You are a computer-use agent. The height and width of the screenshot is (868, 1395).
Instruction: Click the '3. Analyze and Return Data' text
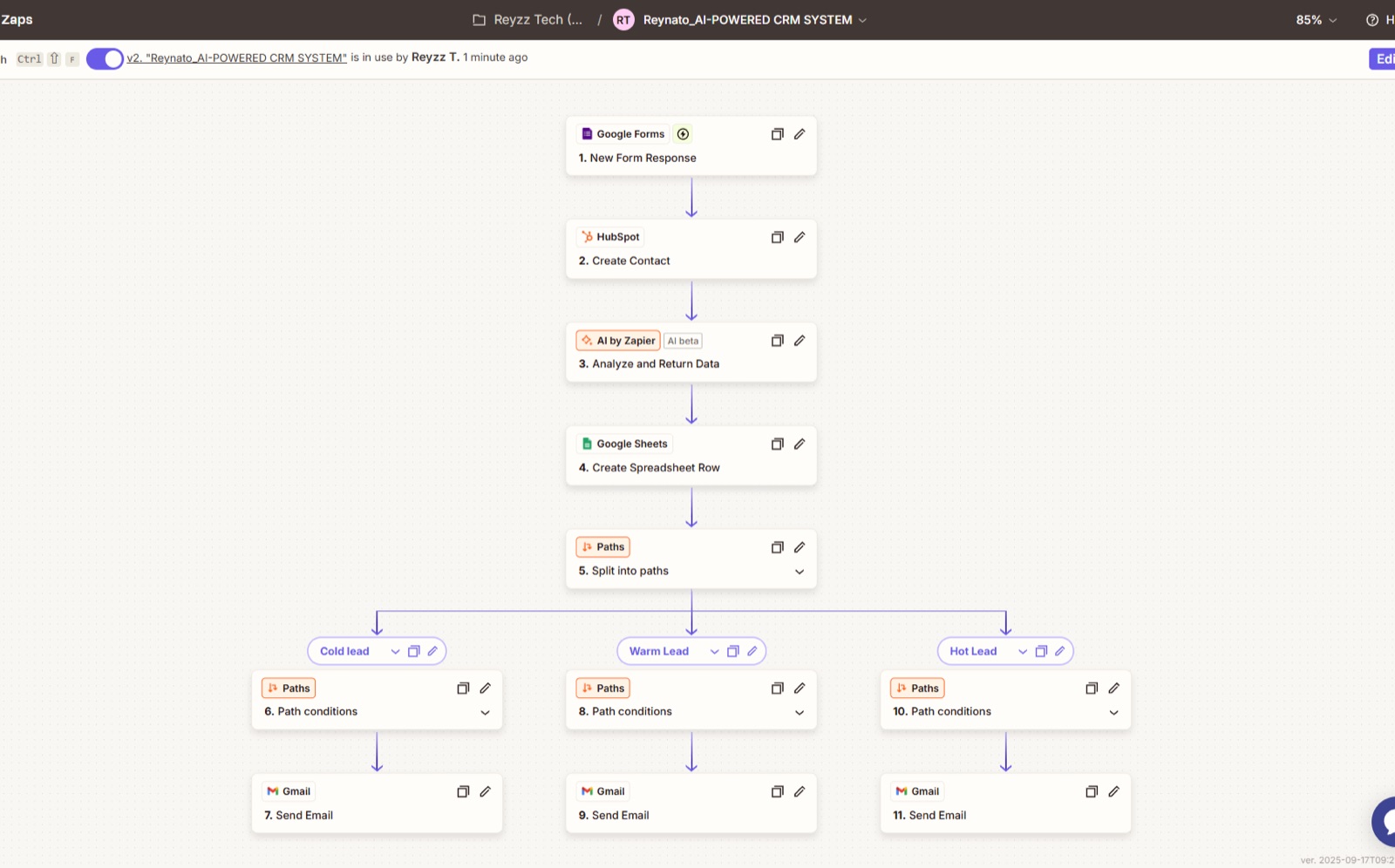click(650, 364)
